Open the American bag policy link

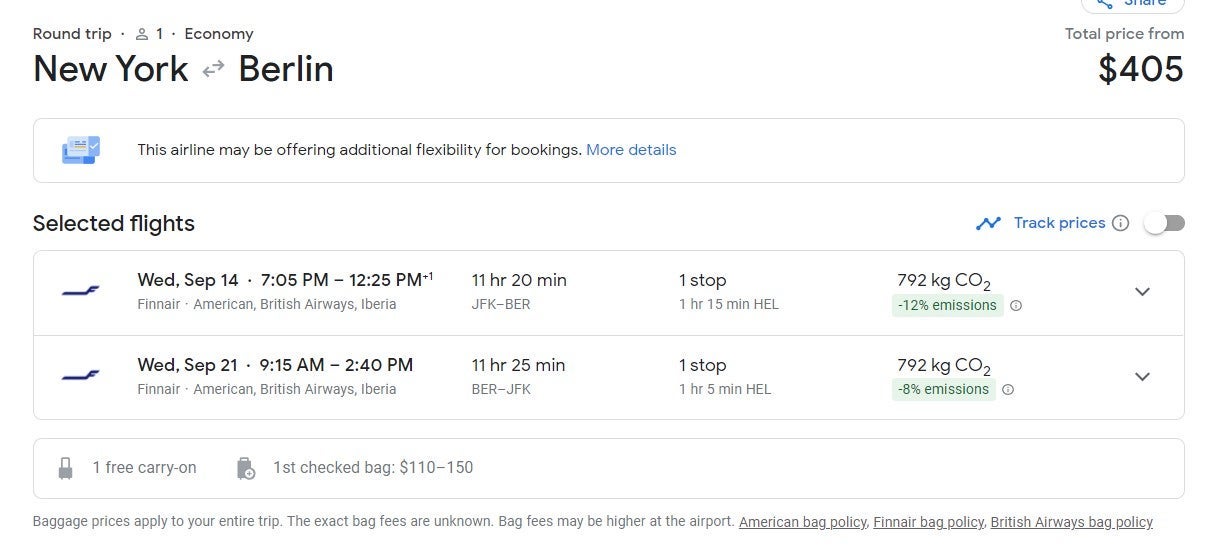[x=803, y=522]
